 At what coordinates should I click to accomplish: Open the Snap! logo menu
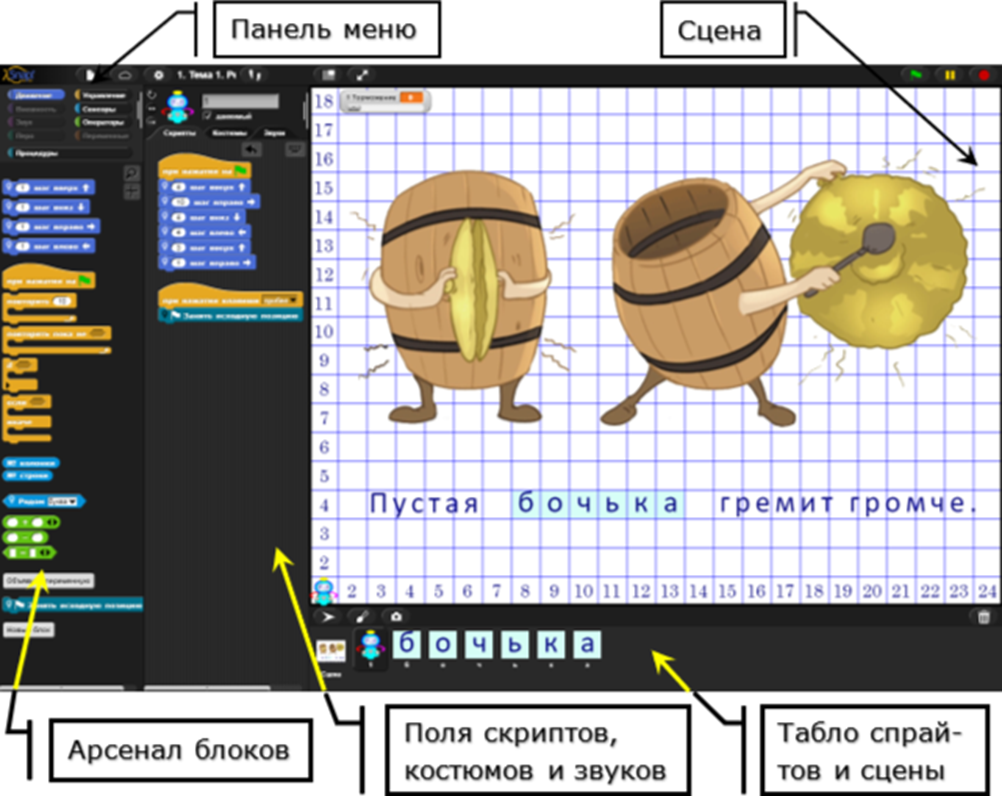(x=18, y=75)
